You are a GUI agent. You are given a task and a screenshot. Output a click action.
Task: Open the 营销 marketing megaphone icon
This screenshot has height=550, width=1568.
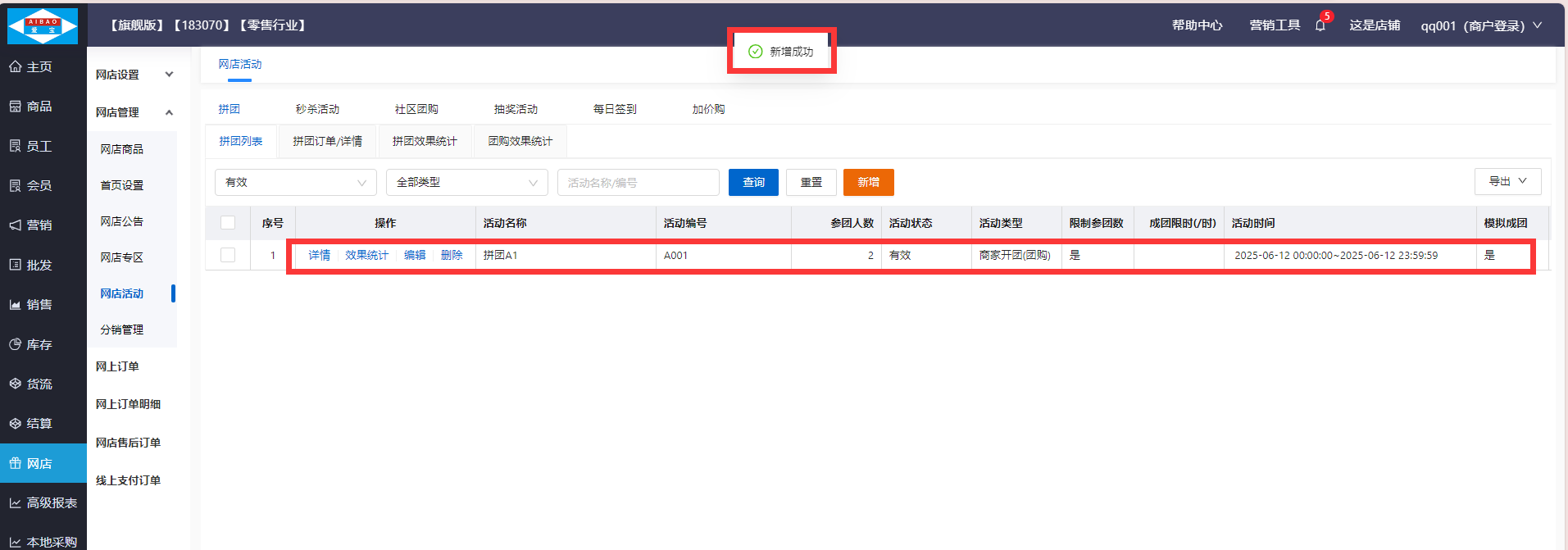[16, 225]
